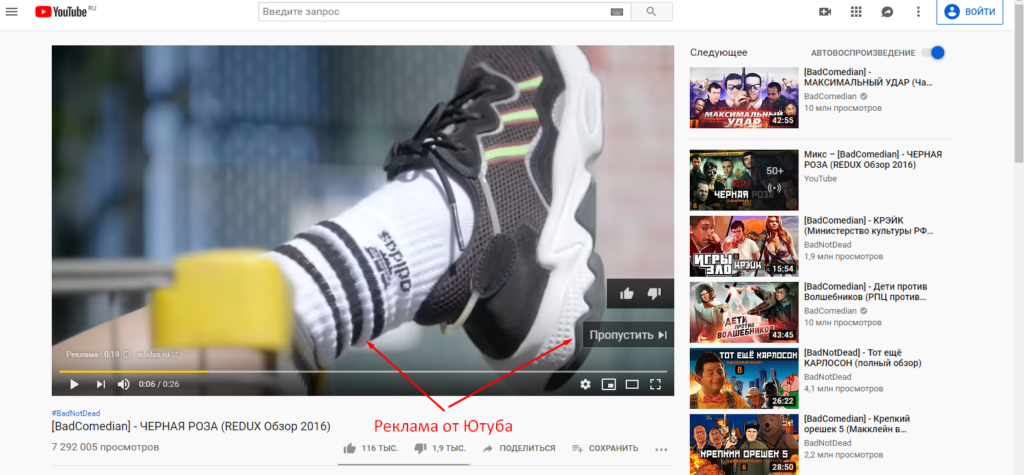Open BadNotDead channel under КРЭЙК video
The height and width of the screenshot is (475, 1024).
[x=827, y=245]
